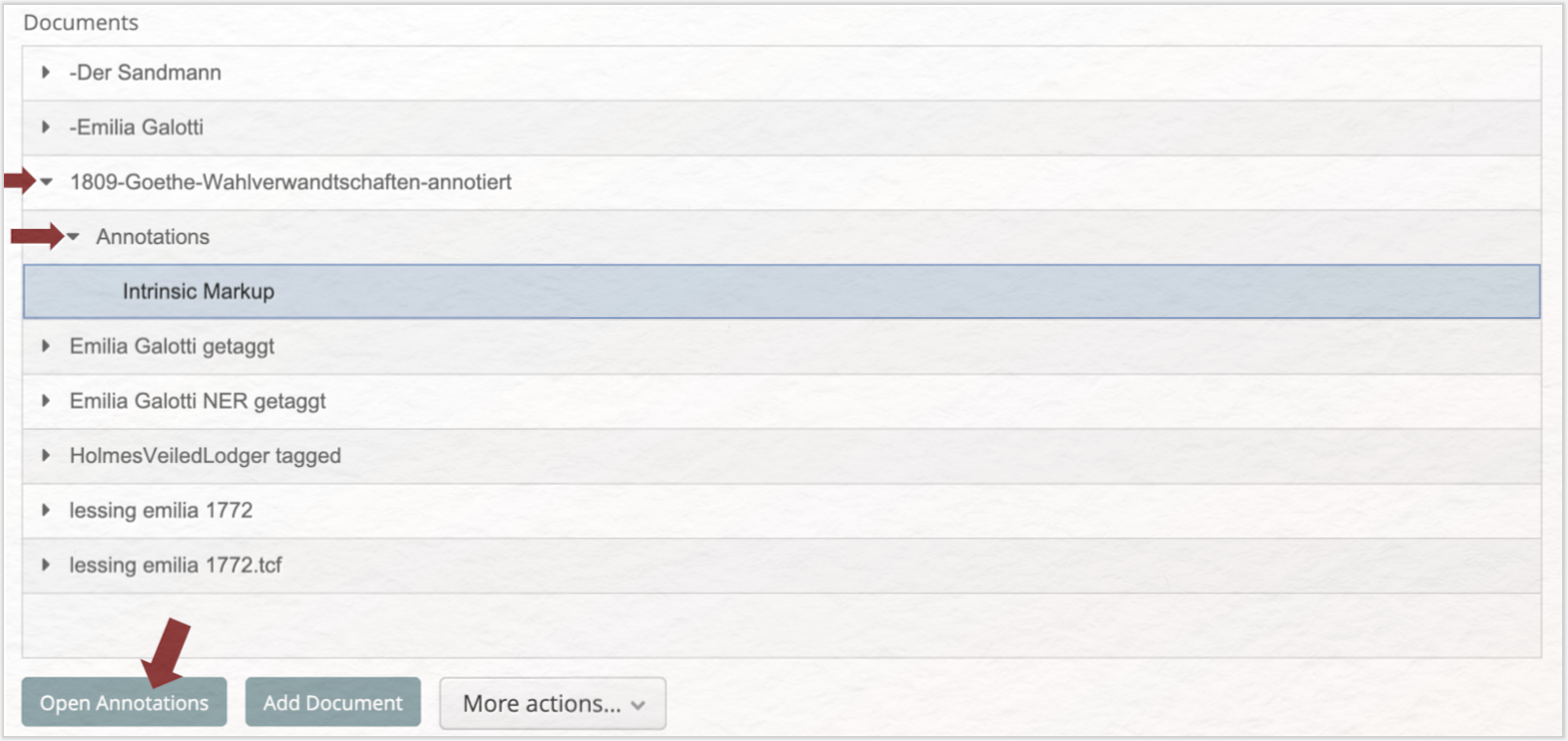1568x741 pixels.
Task: Expand lessing emilia 1772.tcf triangle
Action: [x=46, y=565]
